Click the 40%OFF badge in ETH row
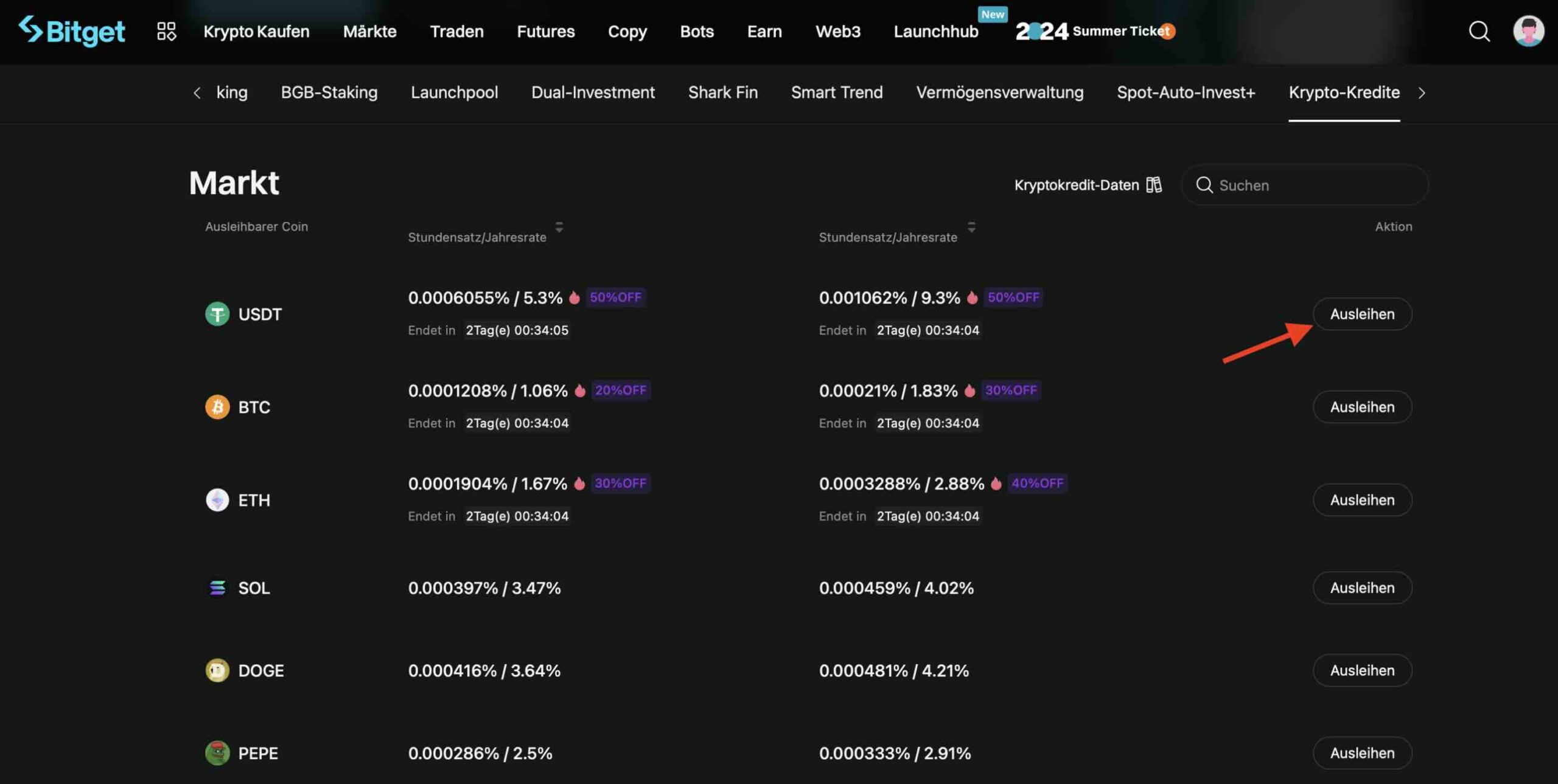Image resolution: width=1558 pixels, height=784 pixels. (x=1037, y=484)
